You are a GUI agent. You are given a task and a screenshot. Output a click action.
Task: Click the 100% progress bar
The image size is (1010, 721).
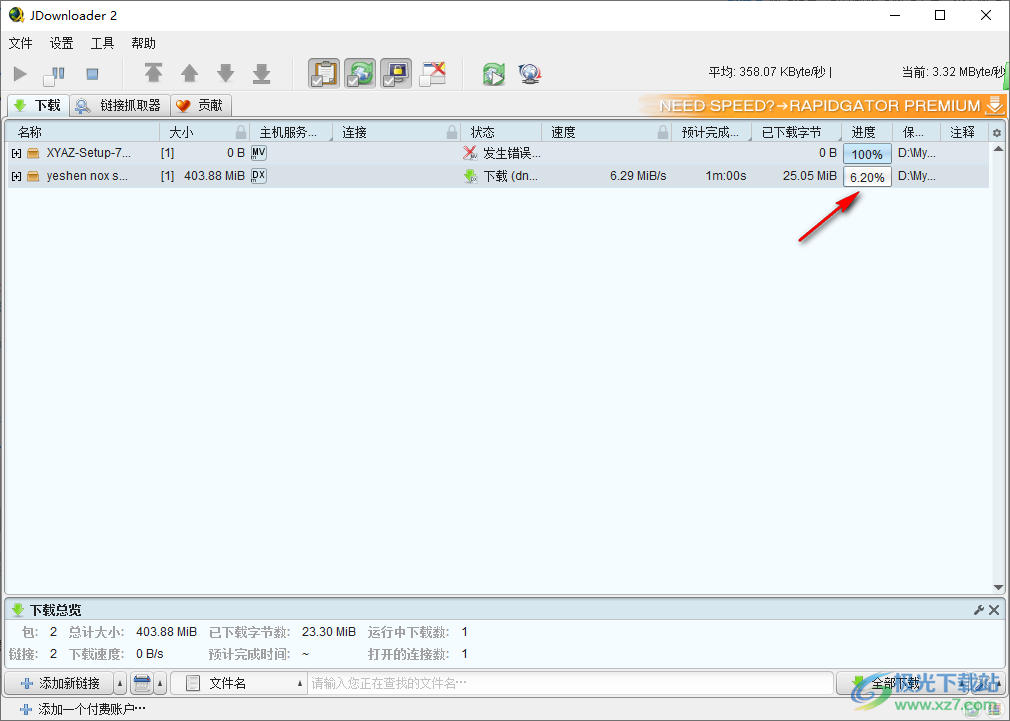pos(867,154)
